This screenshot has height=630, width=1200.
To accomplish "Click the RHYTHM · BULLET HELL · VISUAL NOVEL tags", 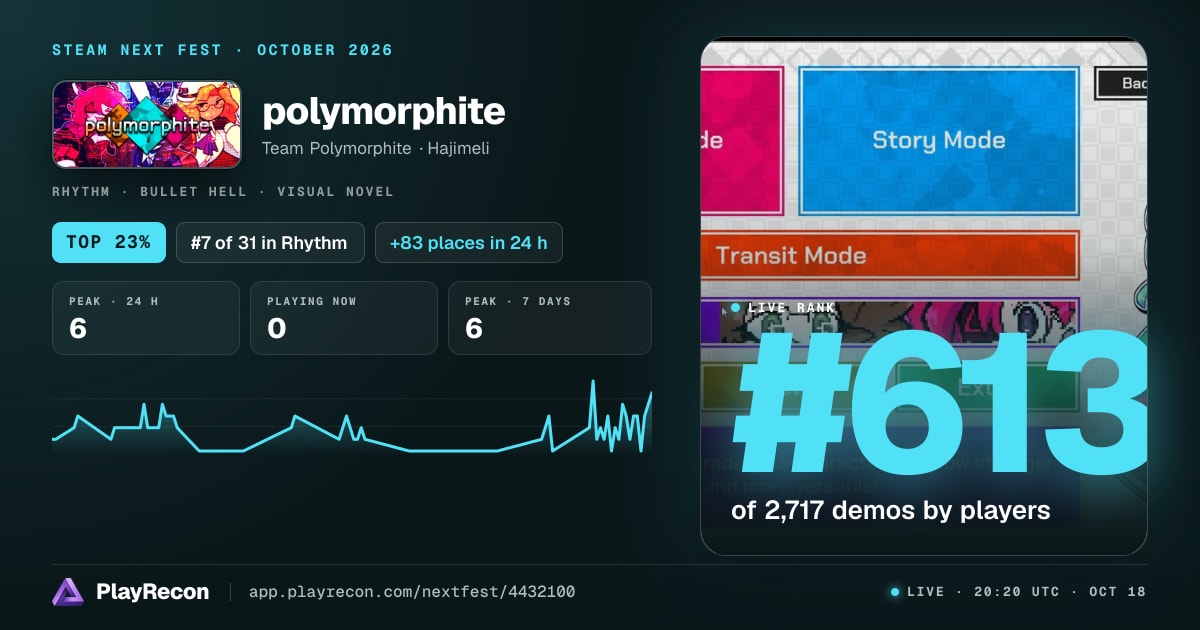I will click(x=223, y=191).
